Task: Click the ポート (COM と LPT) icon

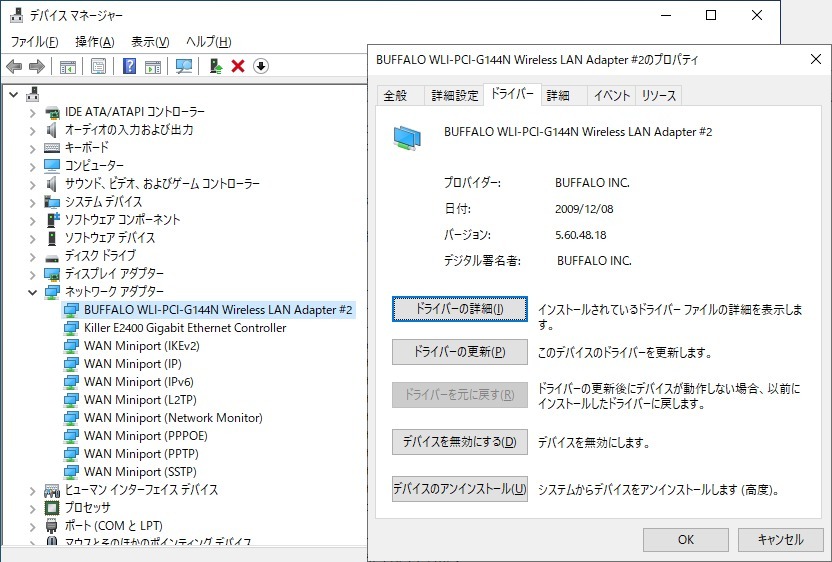Action: point(51,526)
